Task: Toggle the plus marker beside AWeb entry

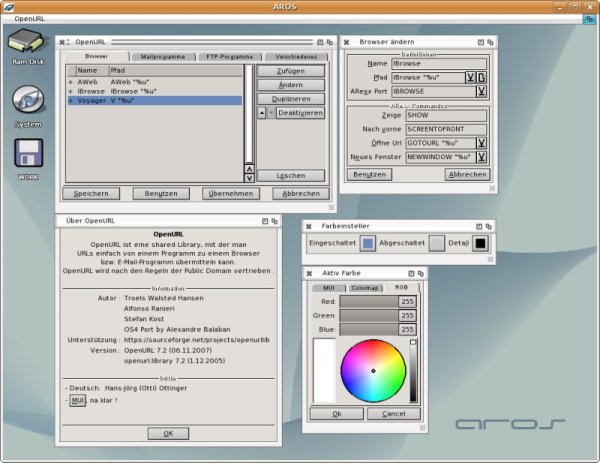Action: 70,81
